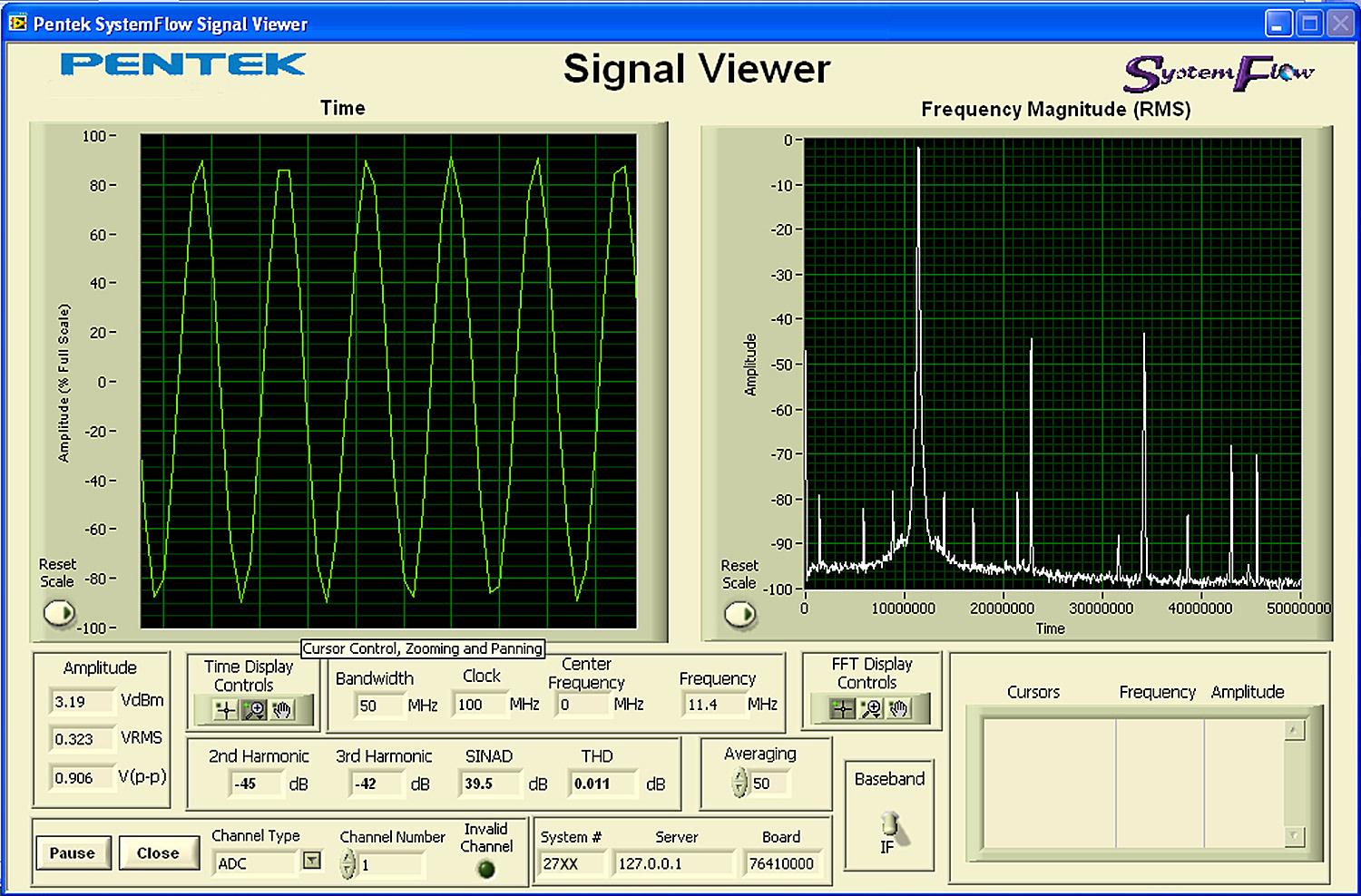Image resolution: width=1361 pixels, height=896 pixels.
Task: Click the Cursors column header
Action: pyautogui.click(x=1033, y=692)
